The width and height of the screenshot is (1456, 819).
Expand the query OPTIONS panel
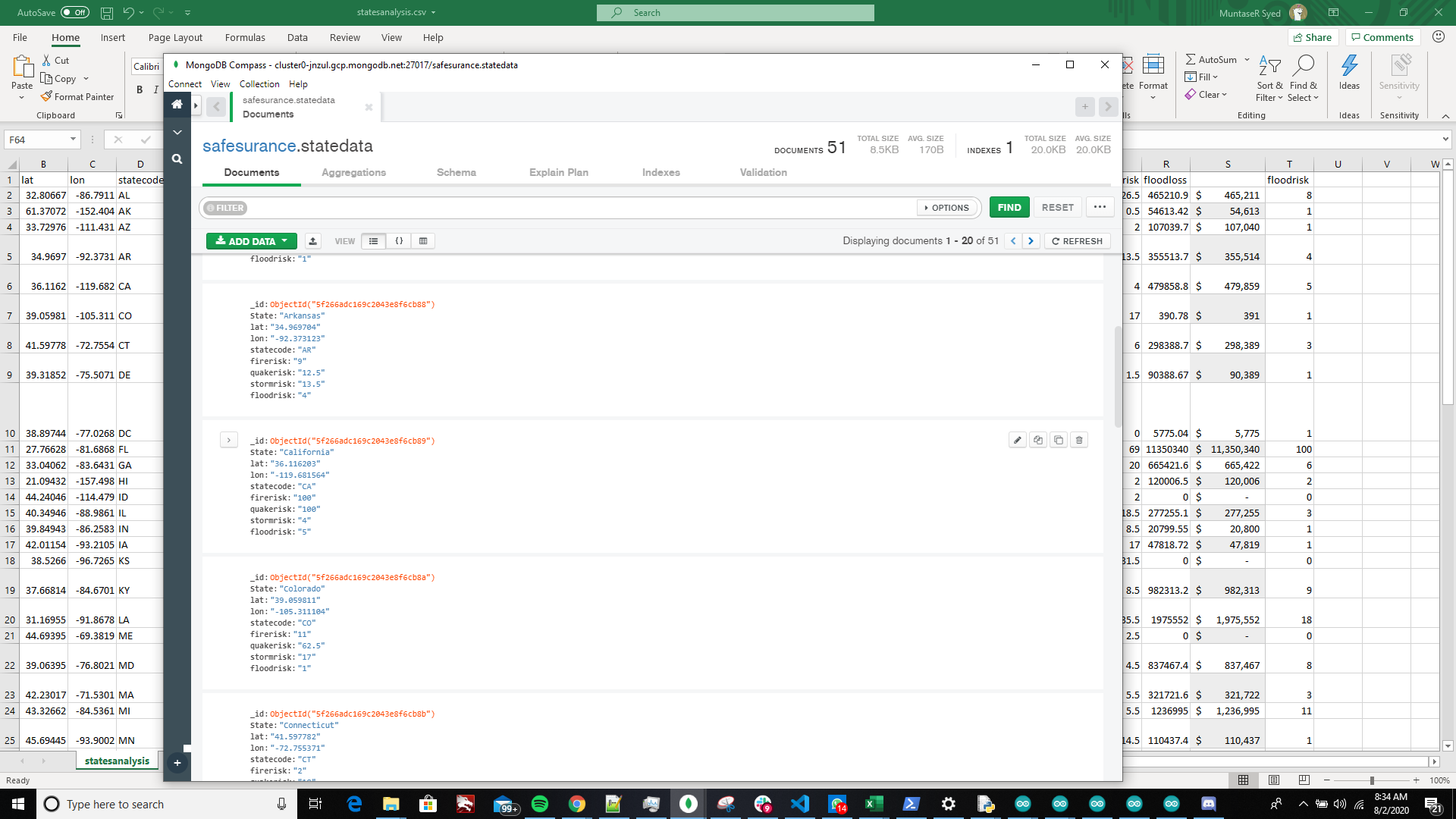[x=948, y=208]
